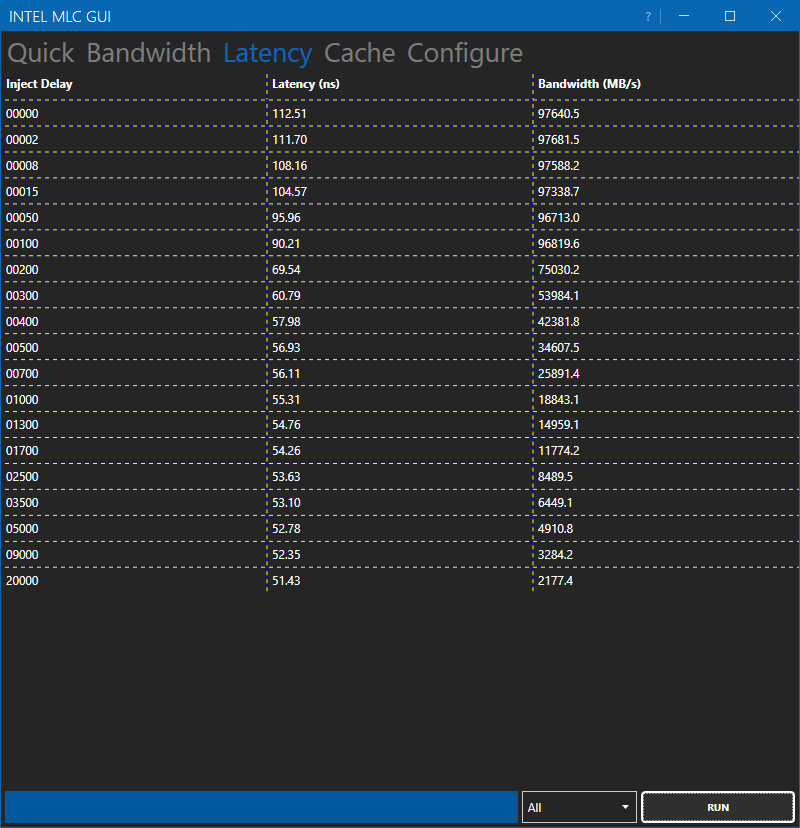Select latency value 69.54
Viewport: 800px width, 828px height.
point(286,269)
